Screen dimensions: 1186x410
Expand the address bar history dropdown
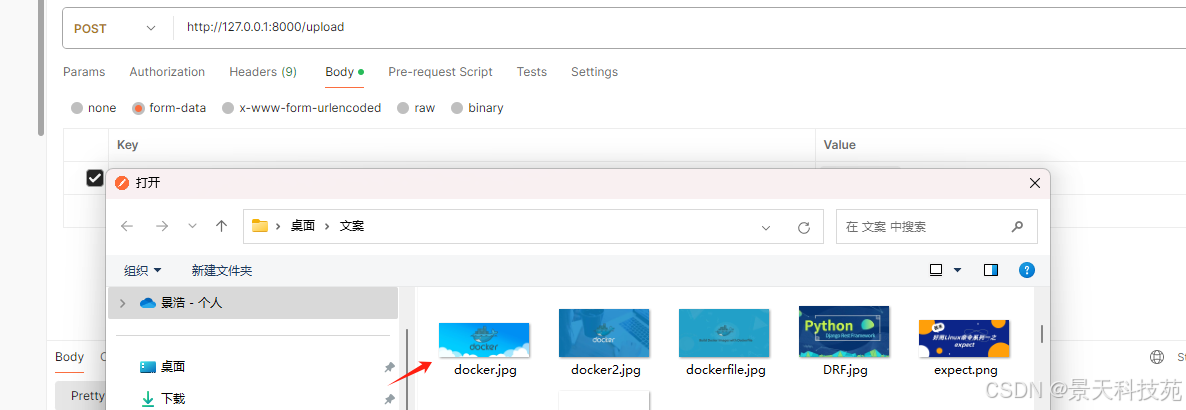coord(766,227)
